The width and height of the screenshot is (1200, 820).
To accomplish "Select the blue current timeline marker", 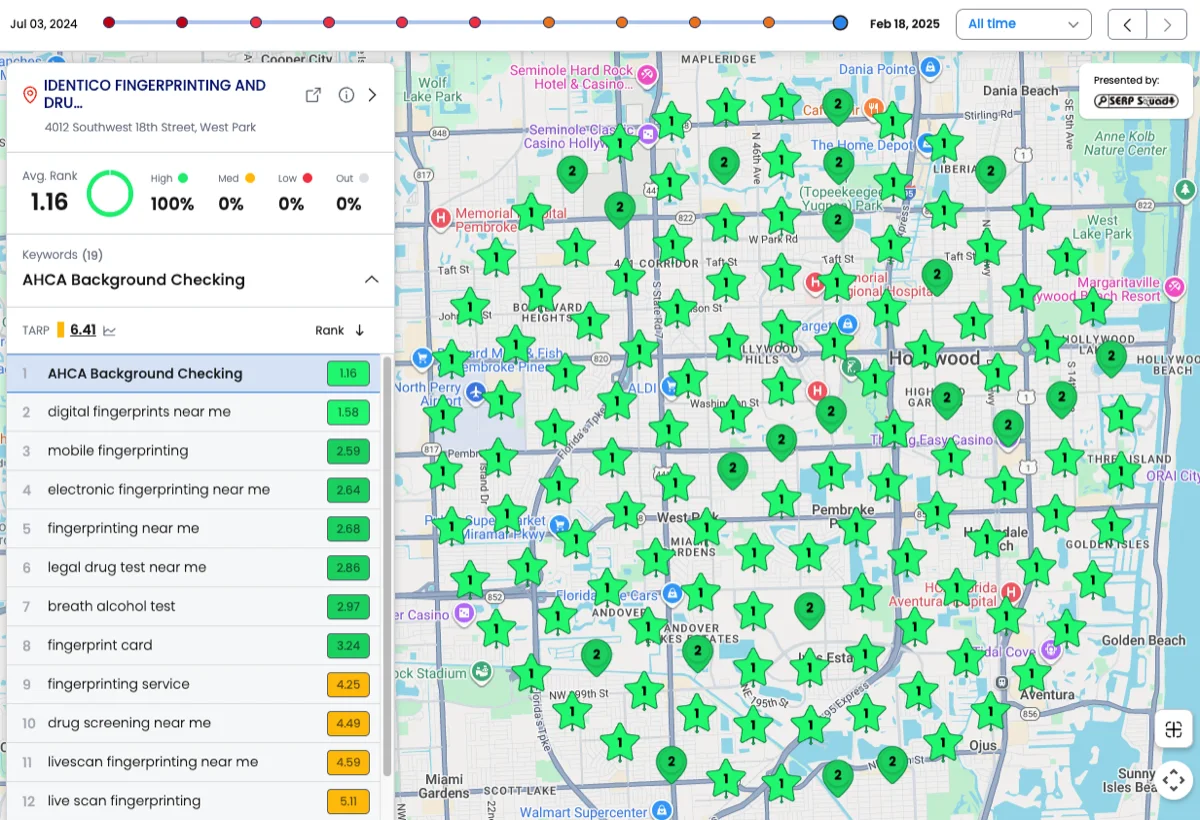I will (x=841, y=22).
